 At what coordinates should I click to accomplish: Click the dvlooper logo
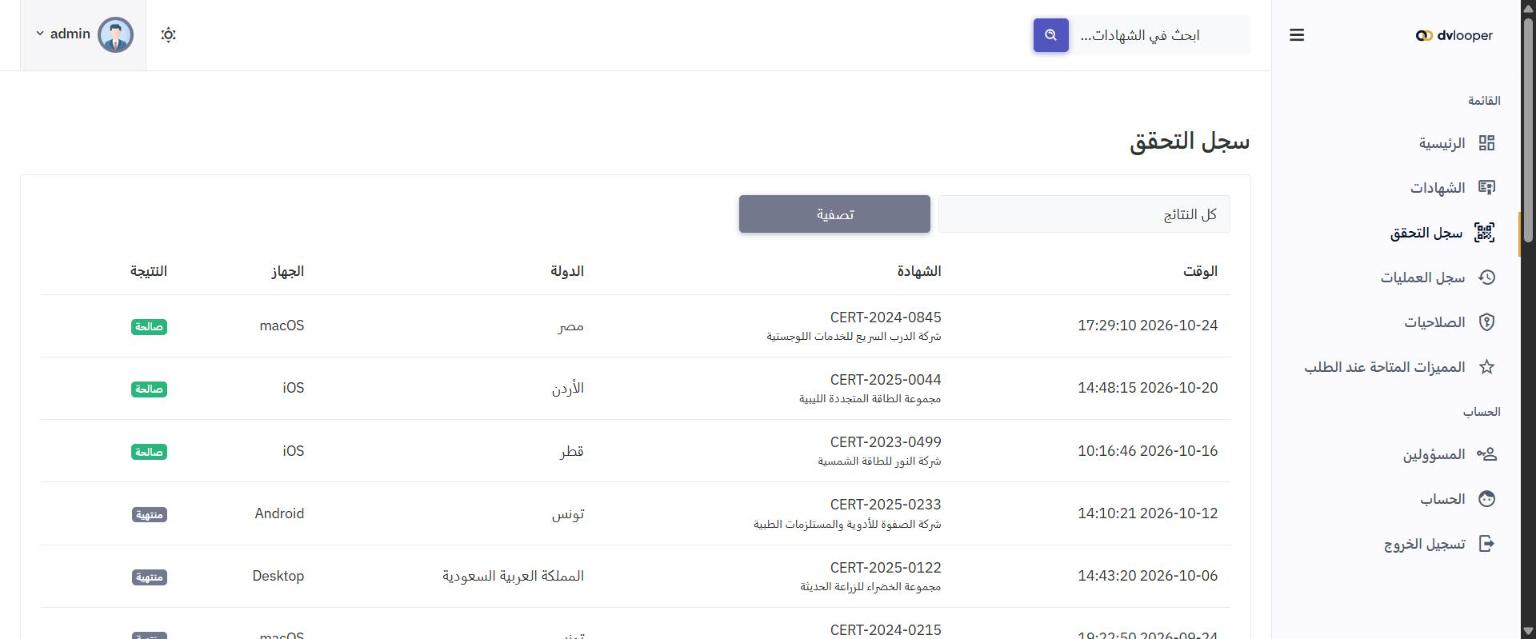(x=1454, y=35)
